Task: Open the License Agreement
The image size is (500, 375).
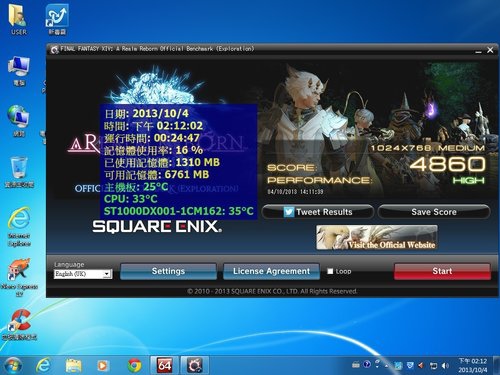Action: pyautogui.click(x=271, y=271)
